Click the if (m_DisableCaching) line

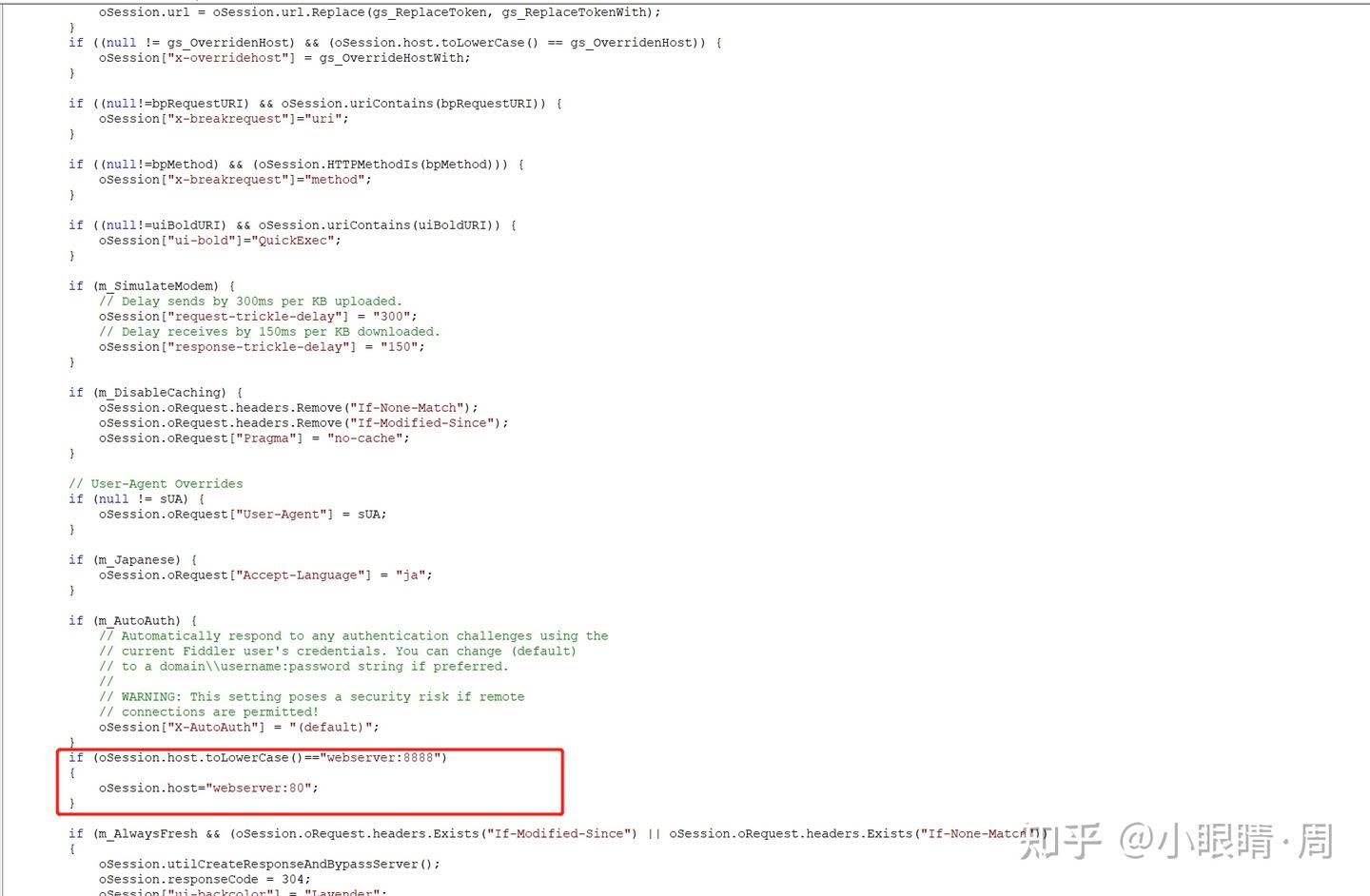tap(155, 393)
